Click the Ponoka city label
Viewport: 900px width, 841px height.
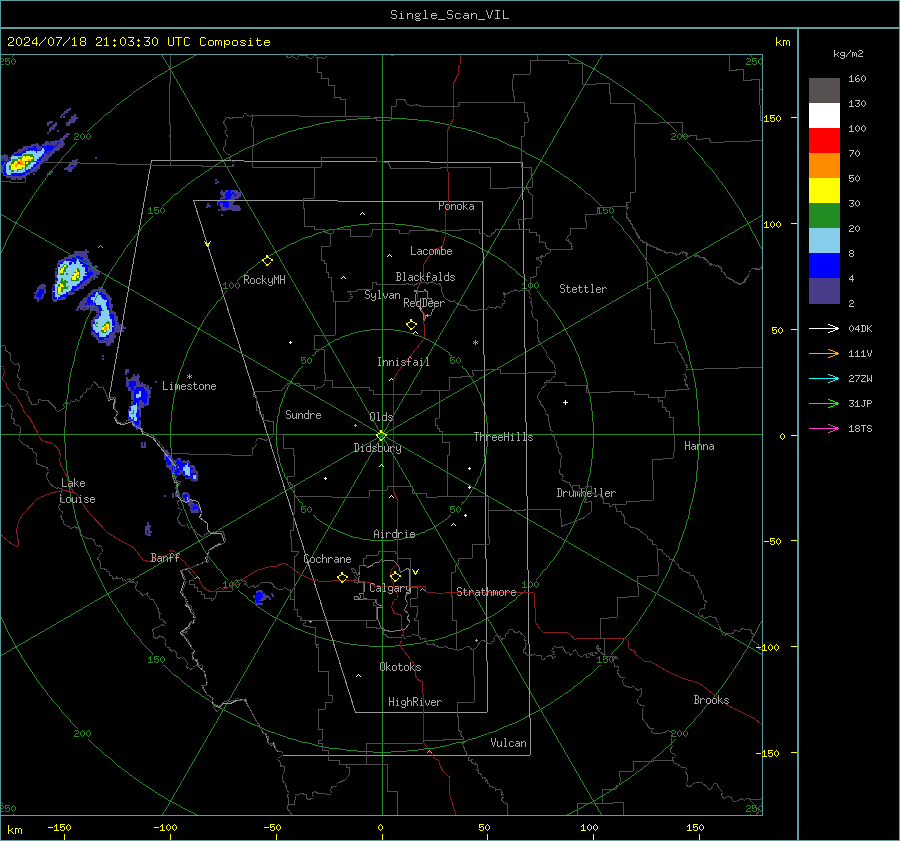point(456,206)
